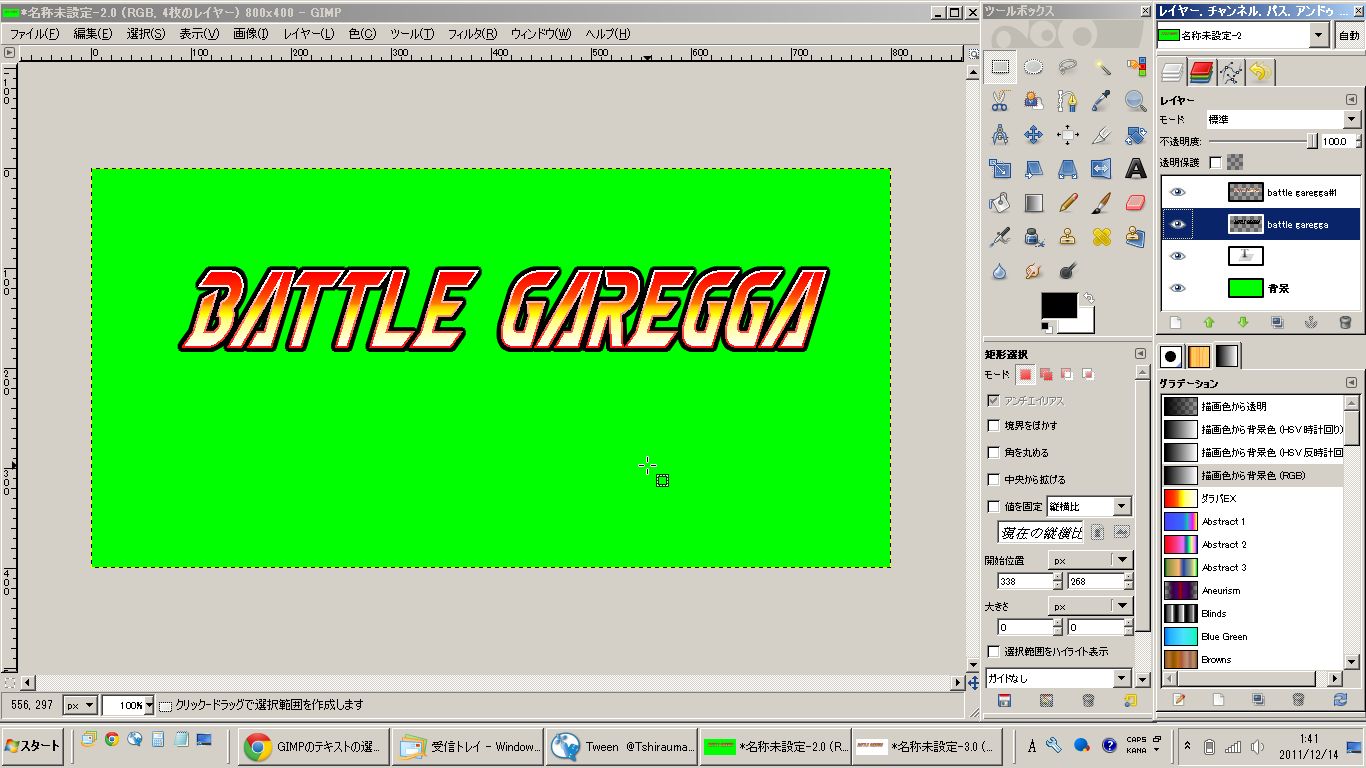Select the Text tool

tap(1136, 169)
